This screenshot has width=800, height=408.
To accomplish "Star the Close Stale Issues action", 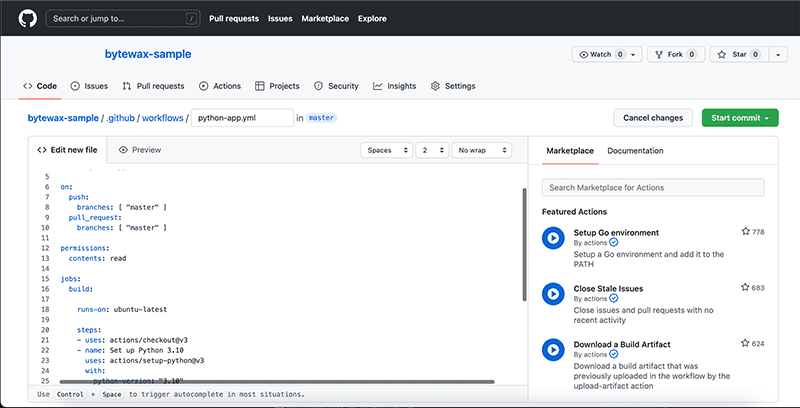I will (746, 287).
